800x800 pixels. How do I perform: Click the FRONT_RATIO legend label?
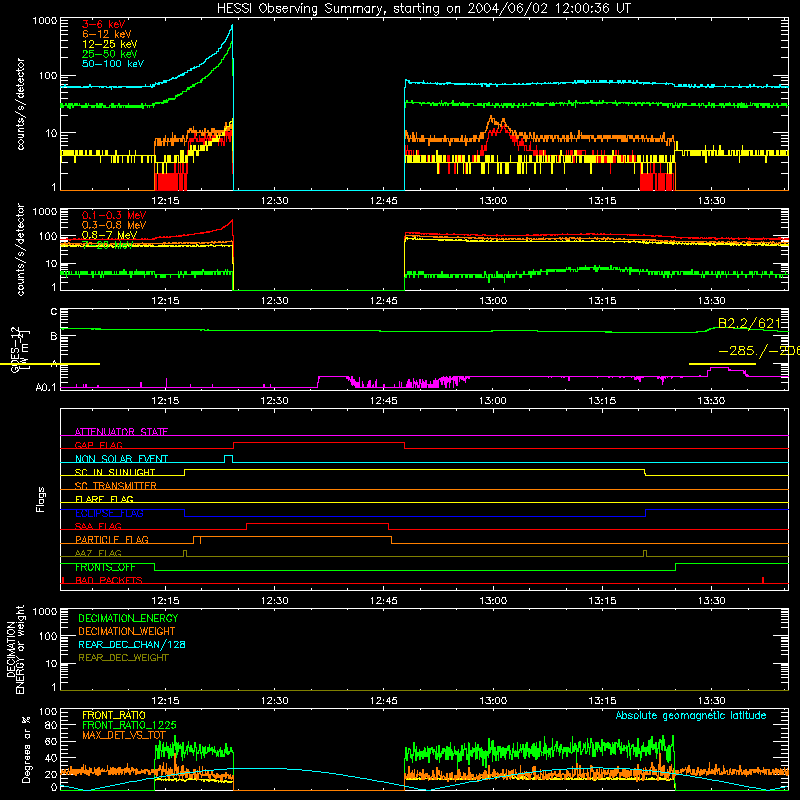114,715
